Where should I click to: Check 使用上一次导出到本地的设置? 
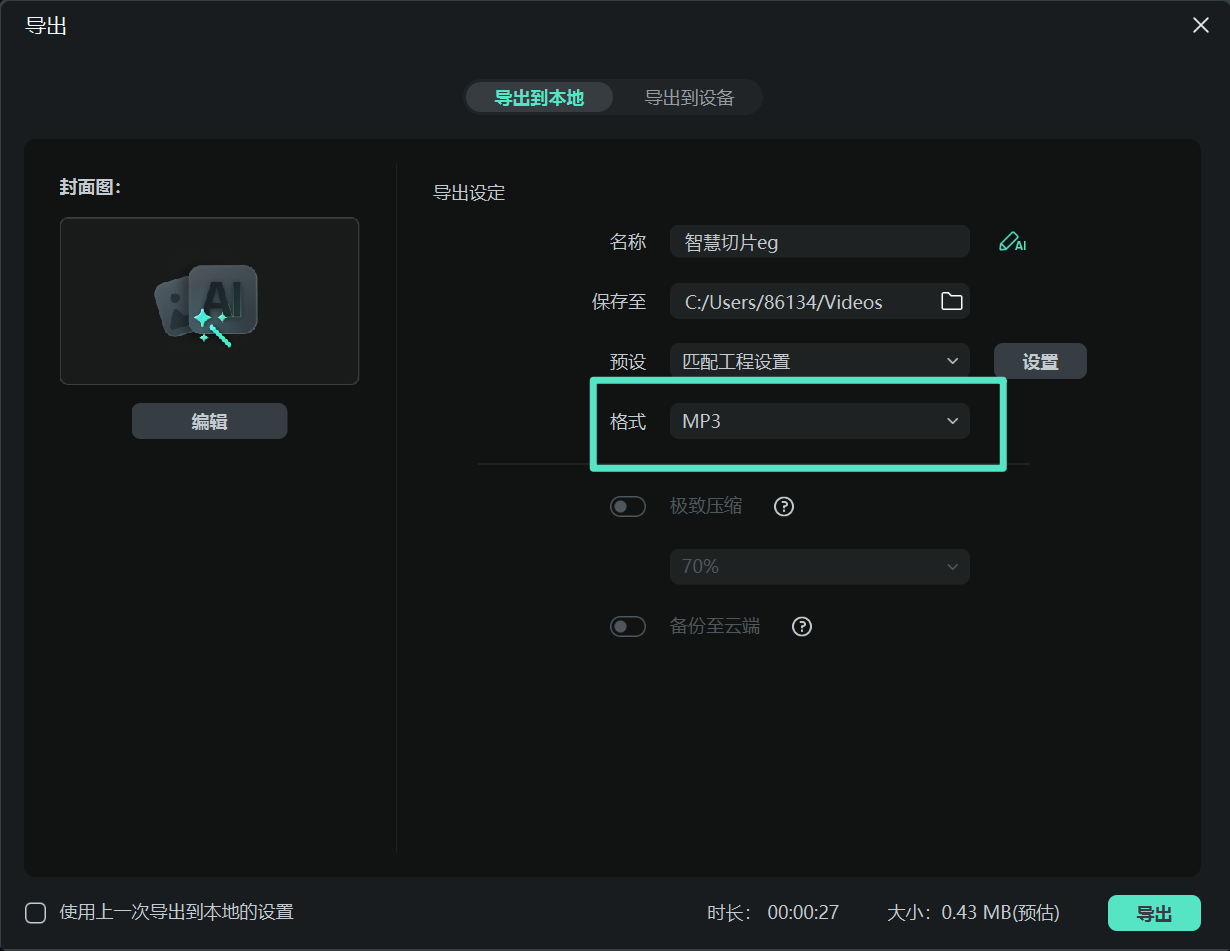[35, 913]
